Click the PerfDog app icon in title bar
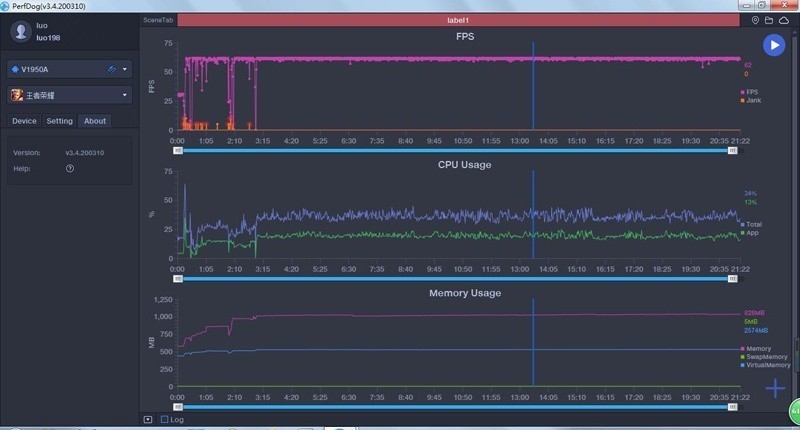 click(5, 6)
